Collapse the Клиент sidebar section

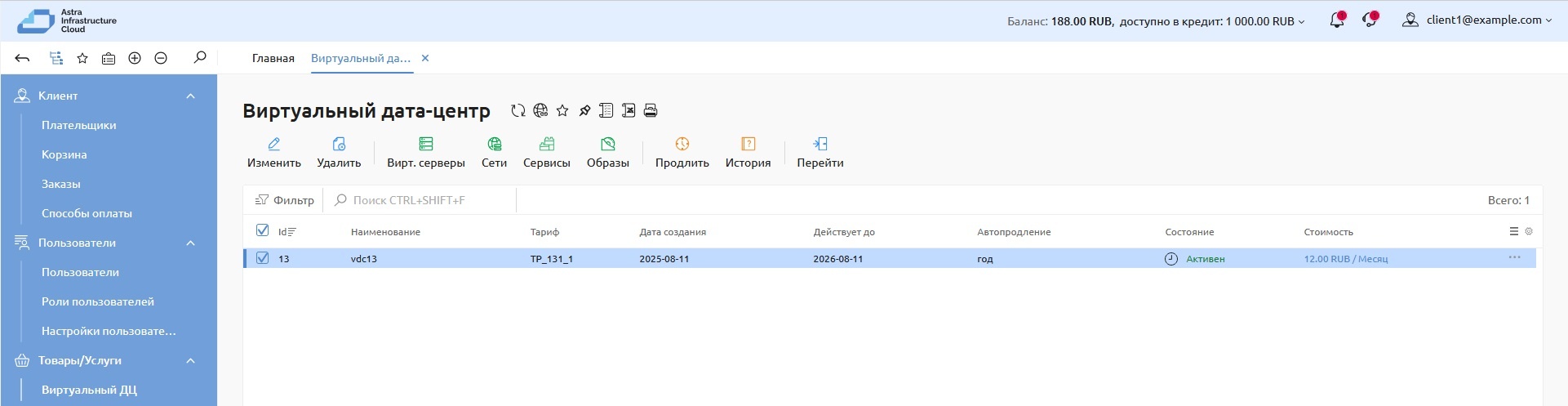coord(190,96)
